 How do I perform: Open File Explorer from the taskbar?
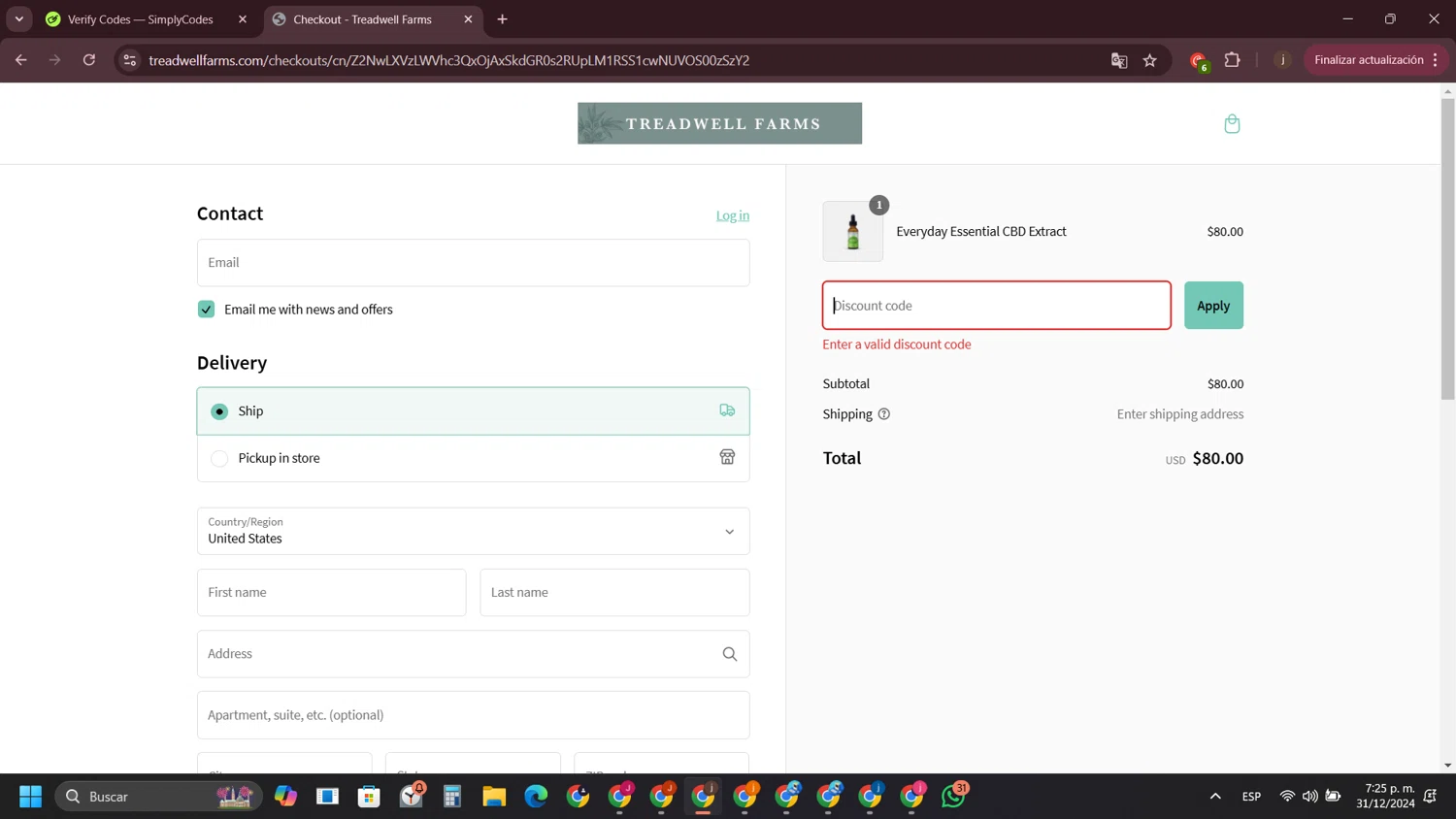click(494, 797)
